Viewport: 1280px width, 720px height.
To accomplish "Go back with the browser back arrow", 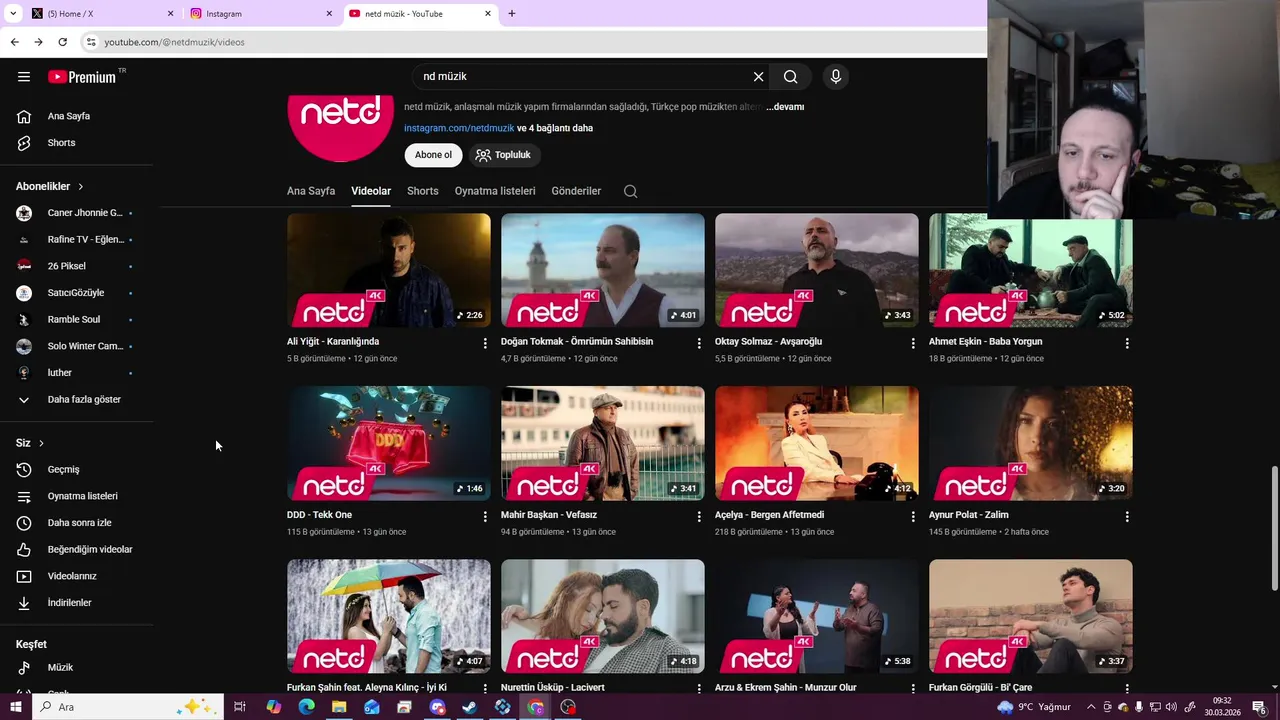I will pos(14,42).
